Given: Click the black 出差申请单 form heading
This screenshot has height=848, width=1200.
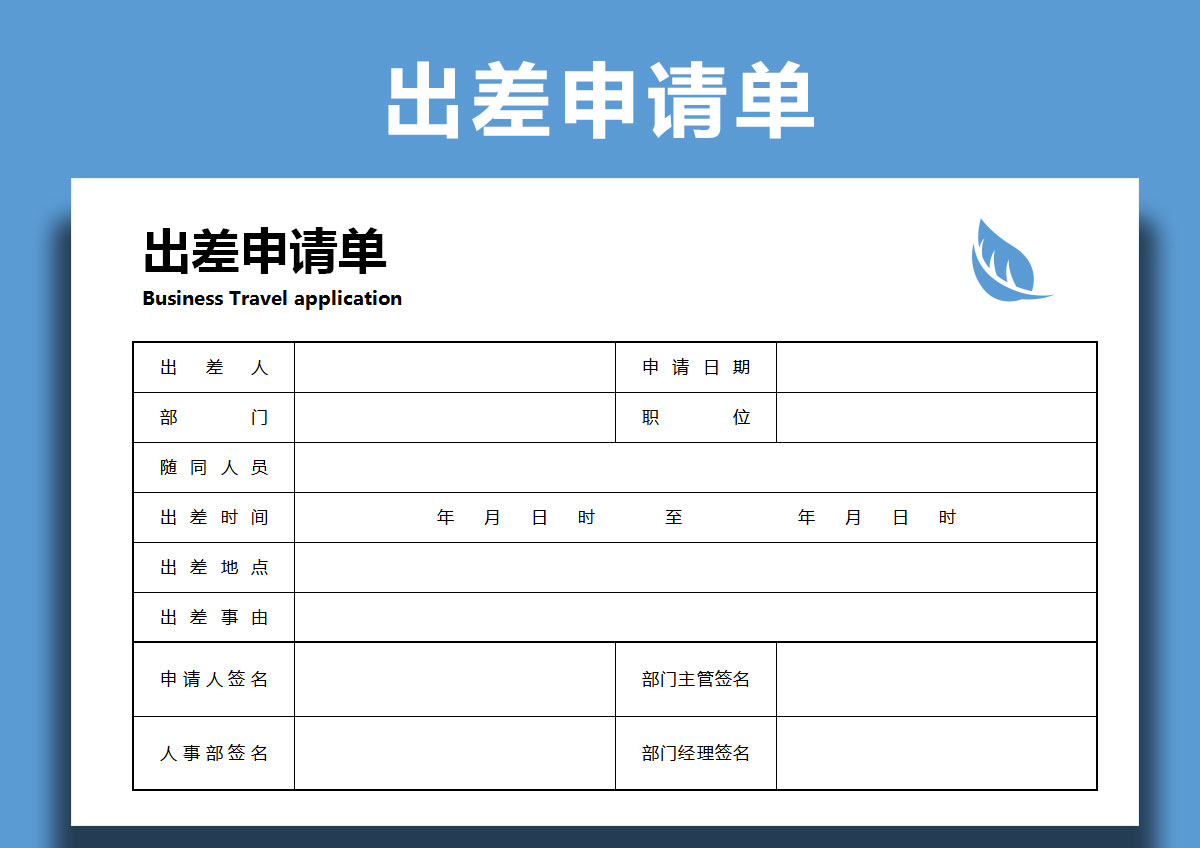Looking at the screenshot, I should [x=265, y=251].
